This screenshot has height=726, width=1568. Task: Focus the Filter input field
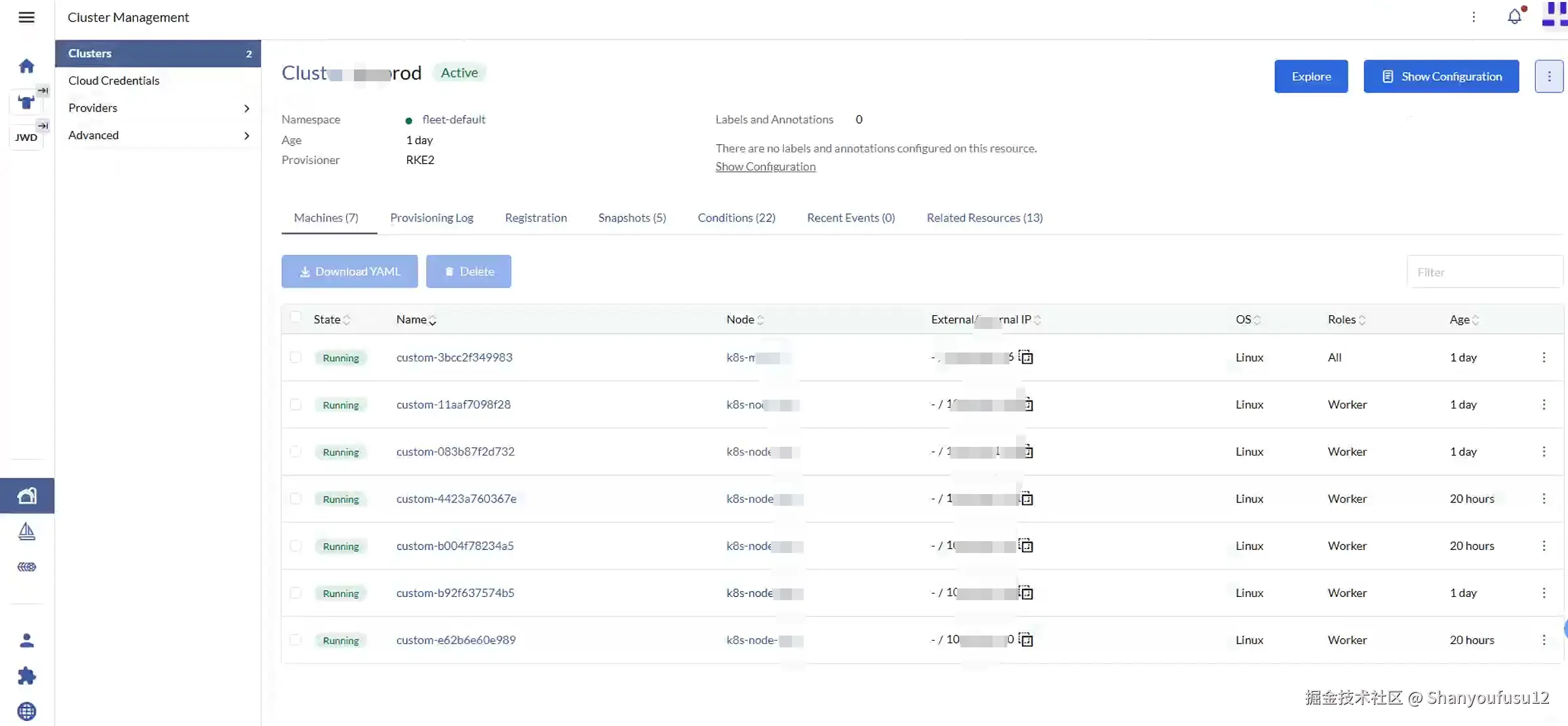(x=1484, y=272)
